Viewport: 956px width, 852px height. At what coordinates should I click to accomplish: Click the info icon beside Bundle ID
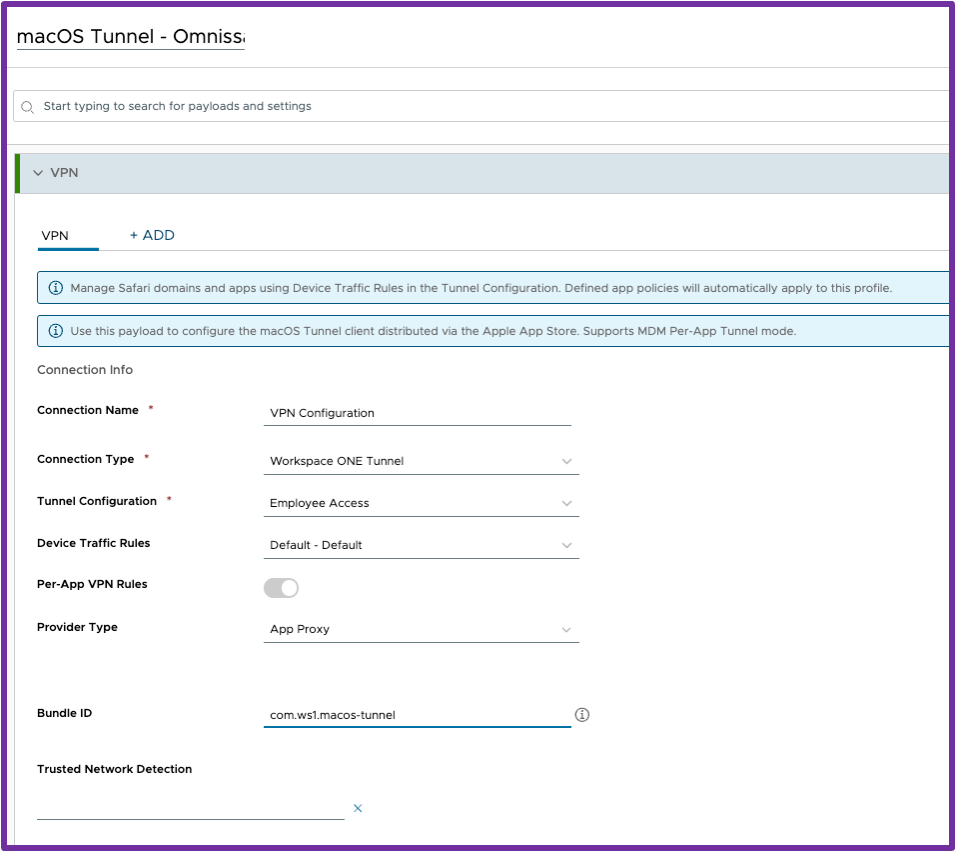pyautogui.click(x=583, y=714)
